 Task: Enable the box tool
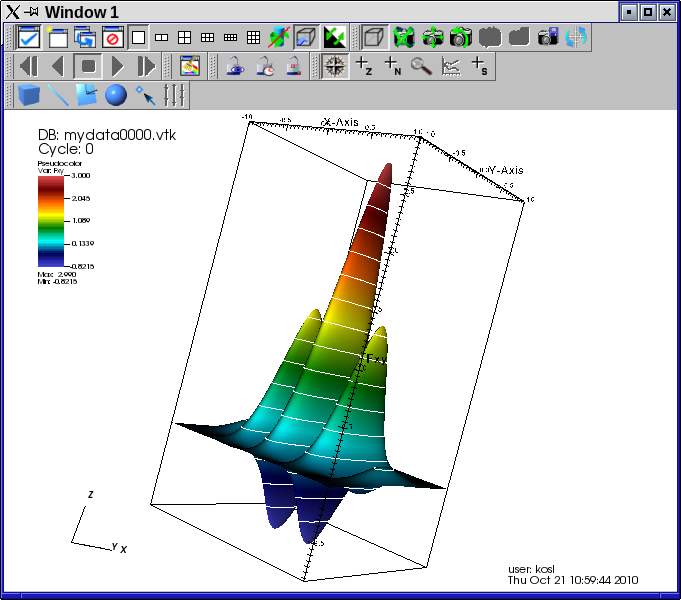point(29,96)
